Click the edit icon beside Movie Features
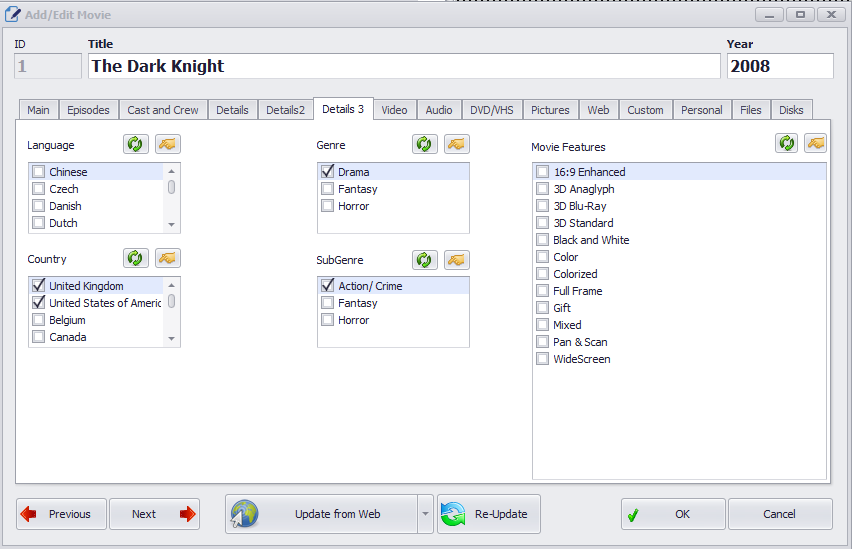 coord(816,143)
